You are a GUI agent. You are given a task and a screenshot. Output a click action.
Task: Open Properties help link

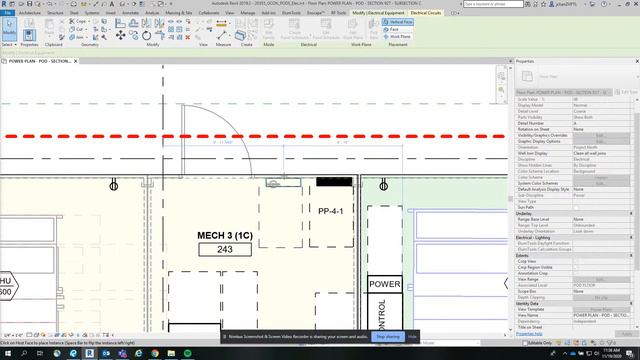point(529,334)
